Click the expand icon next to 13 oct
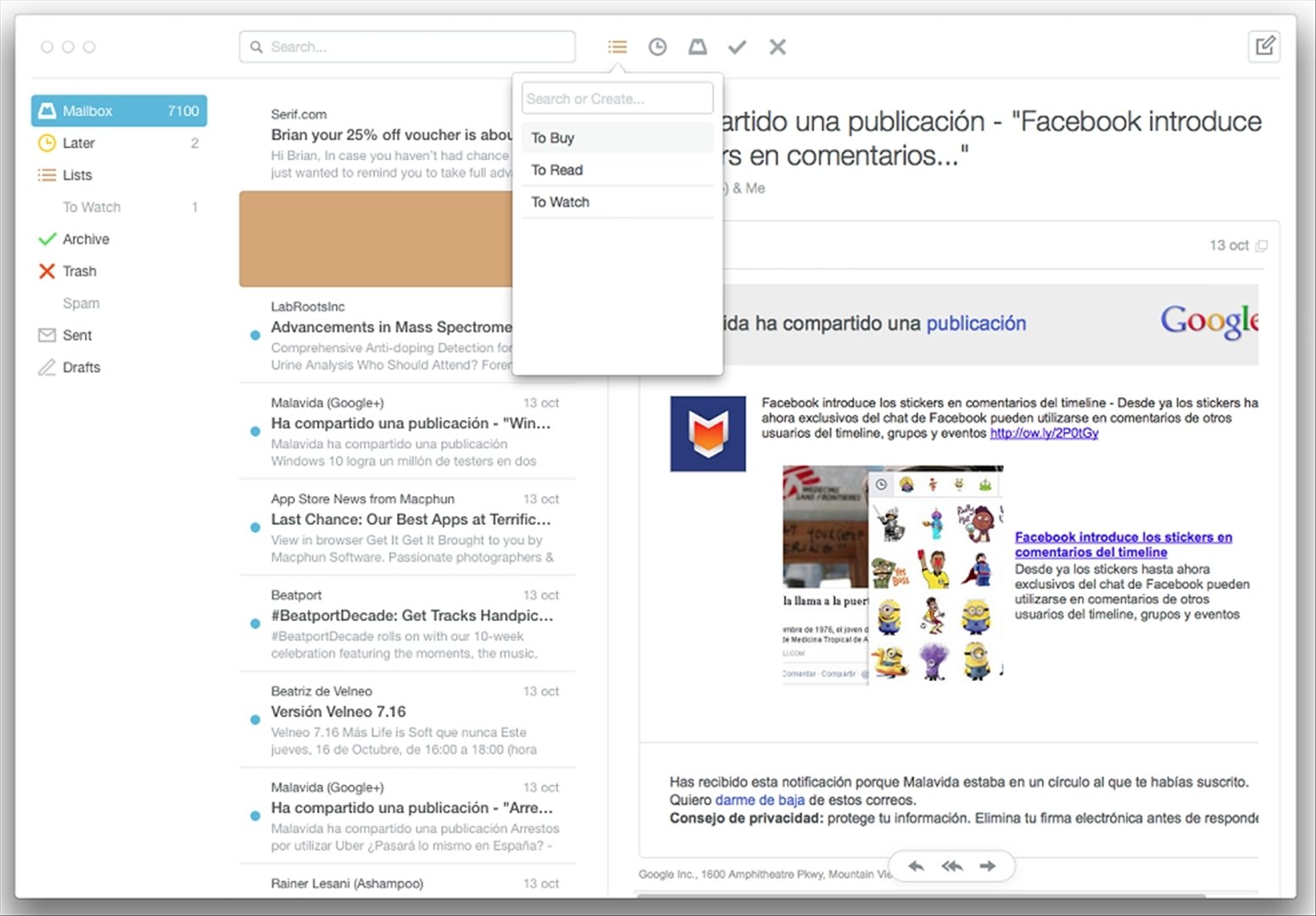This screenshot has height=916, width=1316. (x=1261, y=246)
